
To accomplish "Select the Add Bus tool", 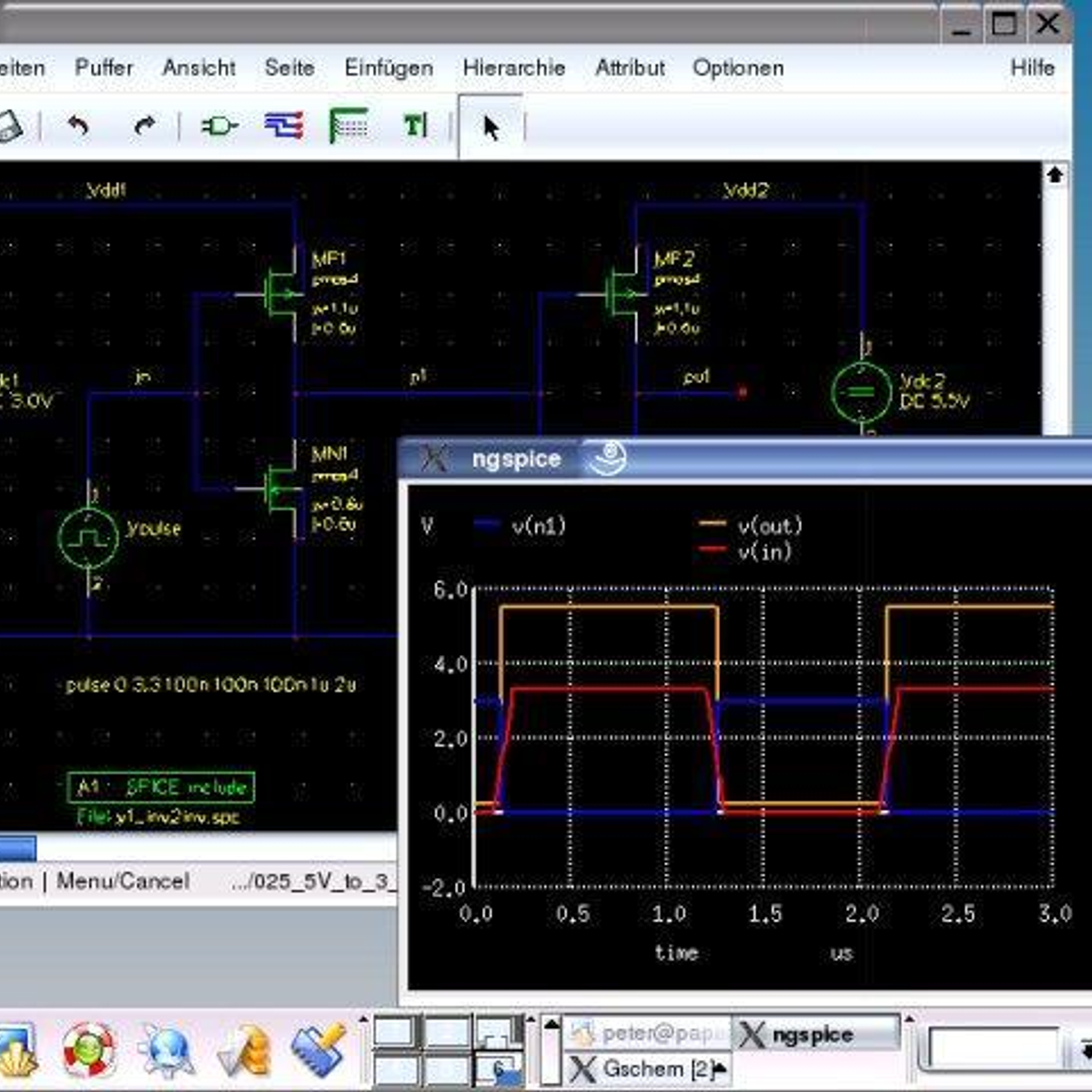I will [x=349, y=126].
